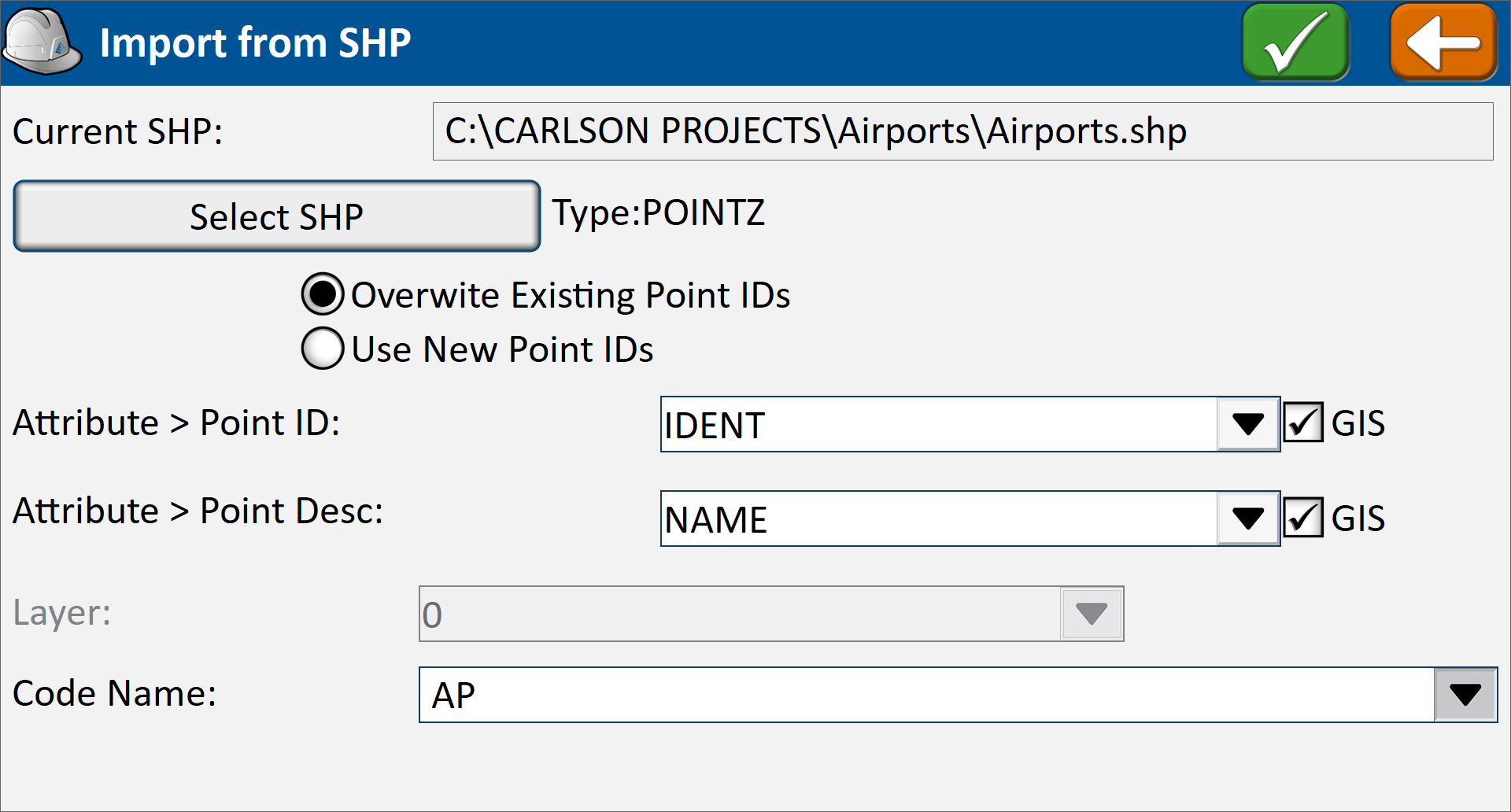Viewport: 1511px width, 812px height.
Task: Confirm import with the green checkmark button
Action: [x=1295, y=42]
